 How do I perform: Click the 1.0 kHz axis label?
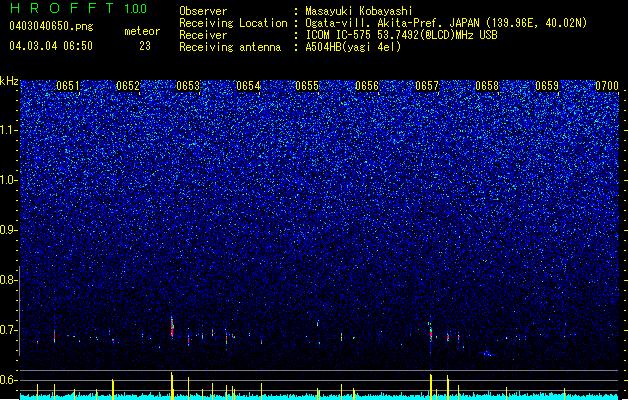point(9,180)
